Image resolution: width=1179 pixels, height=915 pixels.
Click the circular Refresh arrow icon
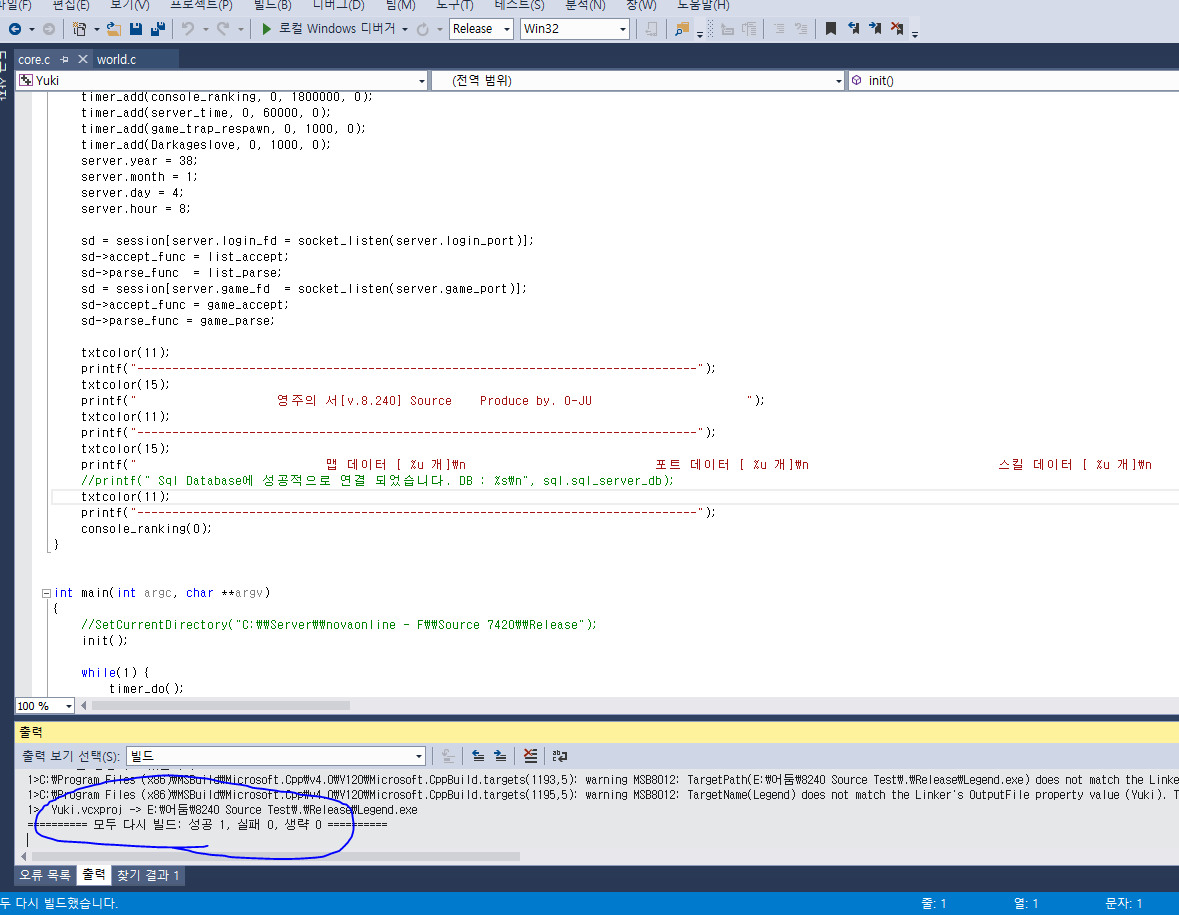(423, 29)
